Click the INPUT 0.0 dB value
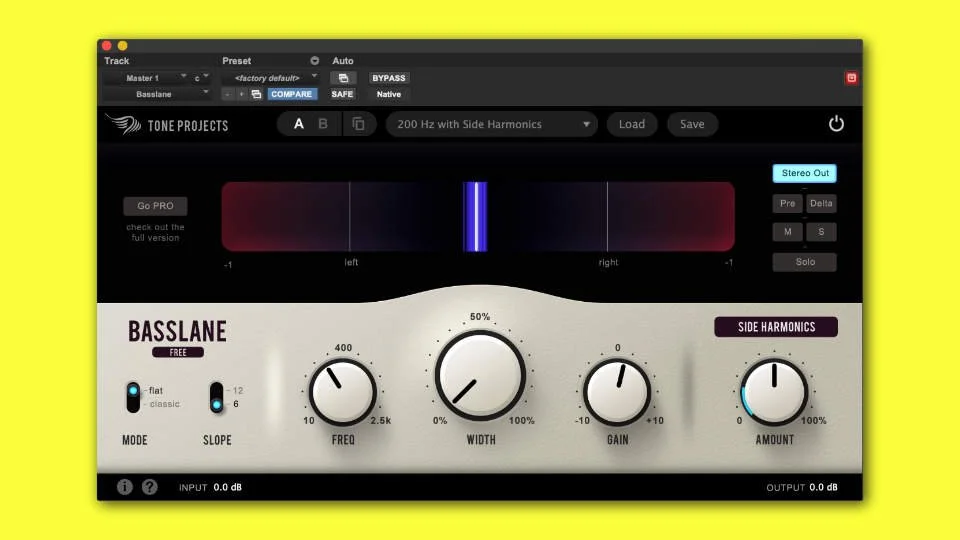The height and width of the screenshot is (540, 960). pos(227,487)
